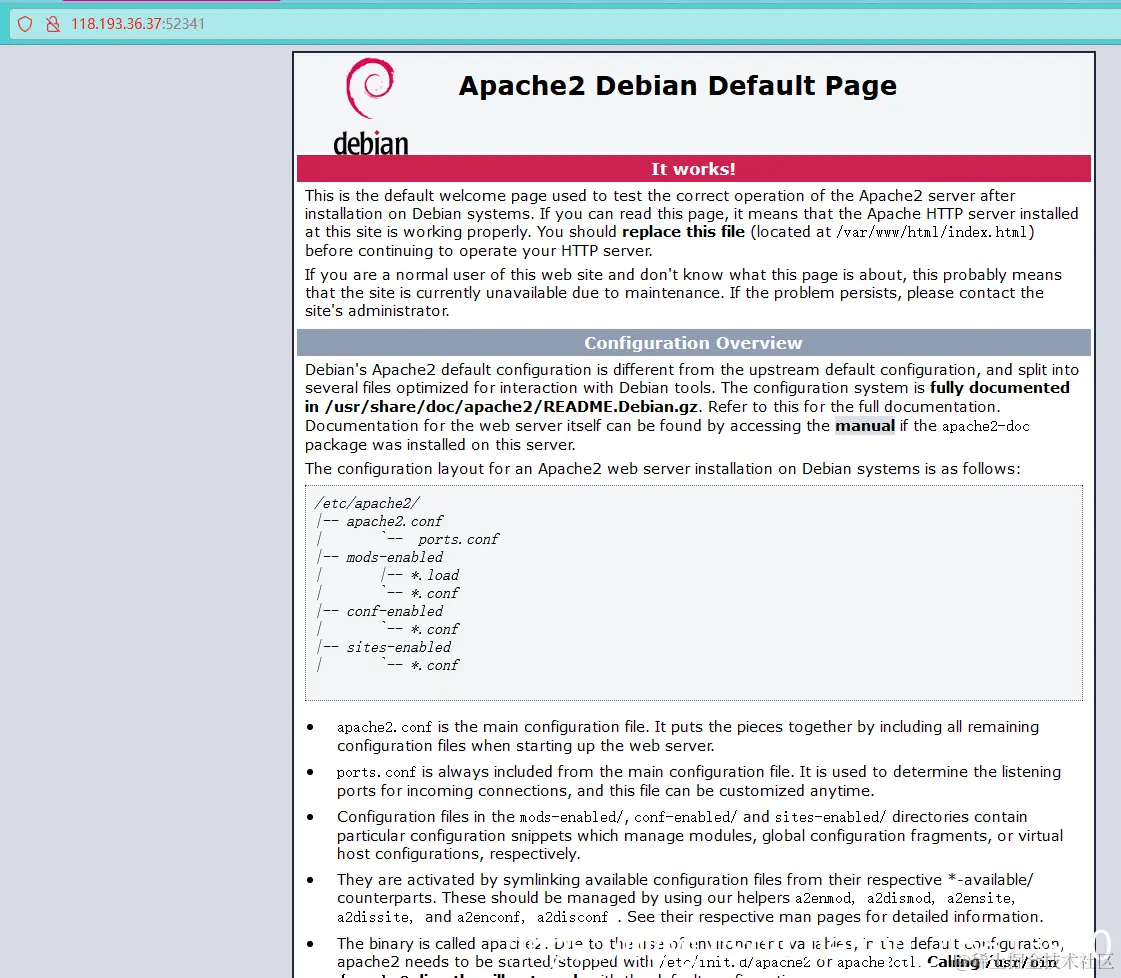Click *.load line in config tree

pos(435,575)
